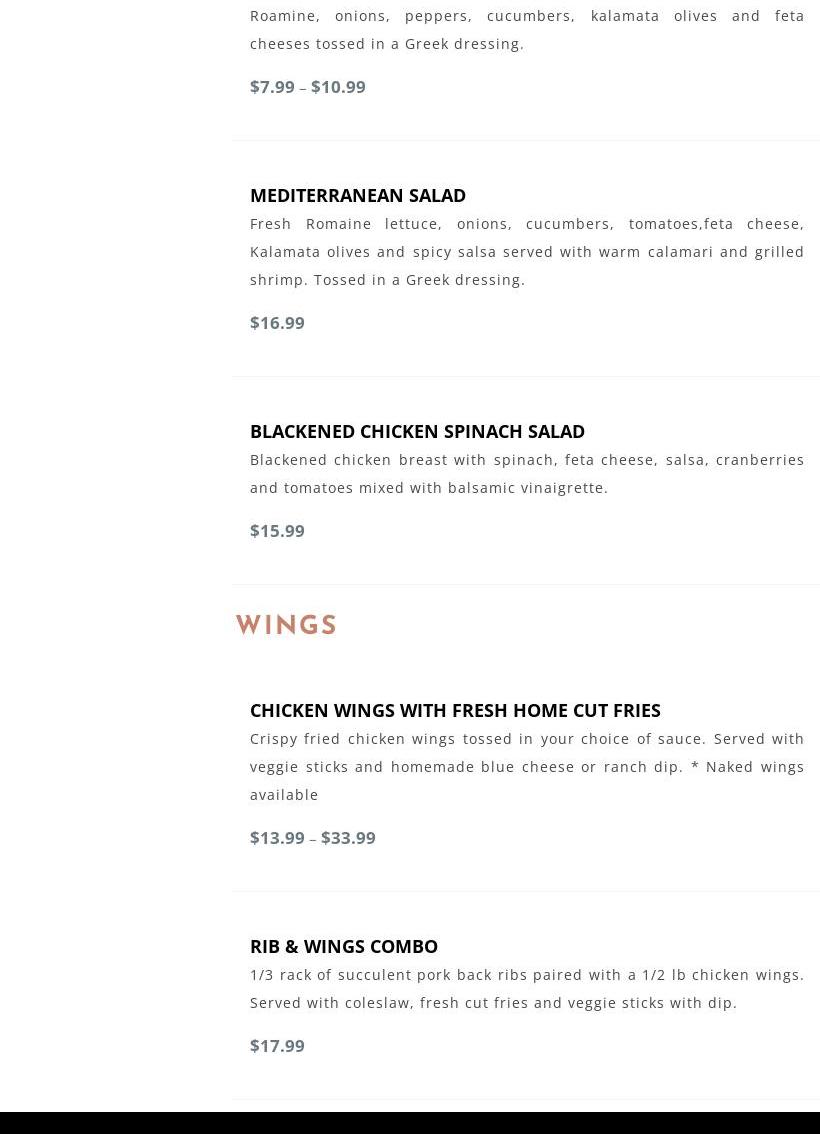This screenshot has height=1134, width=820.
Task: Open the Rib & Wings Combo title
Action: (x=343, y=946)
